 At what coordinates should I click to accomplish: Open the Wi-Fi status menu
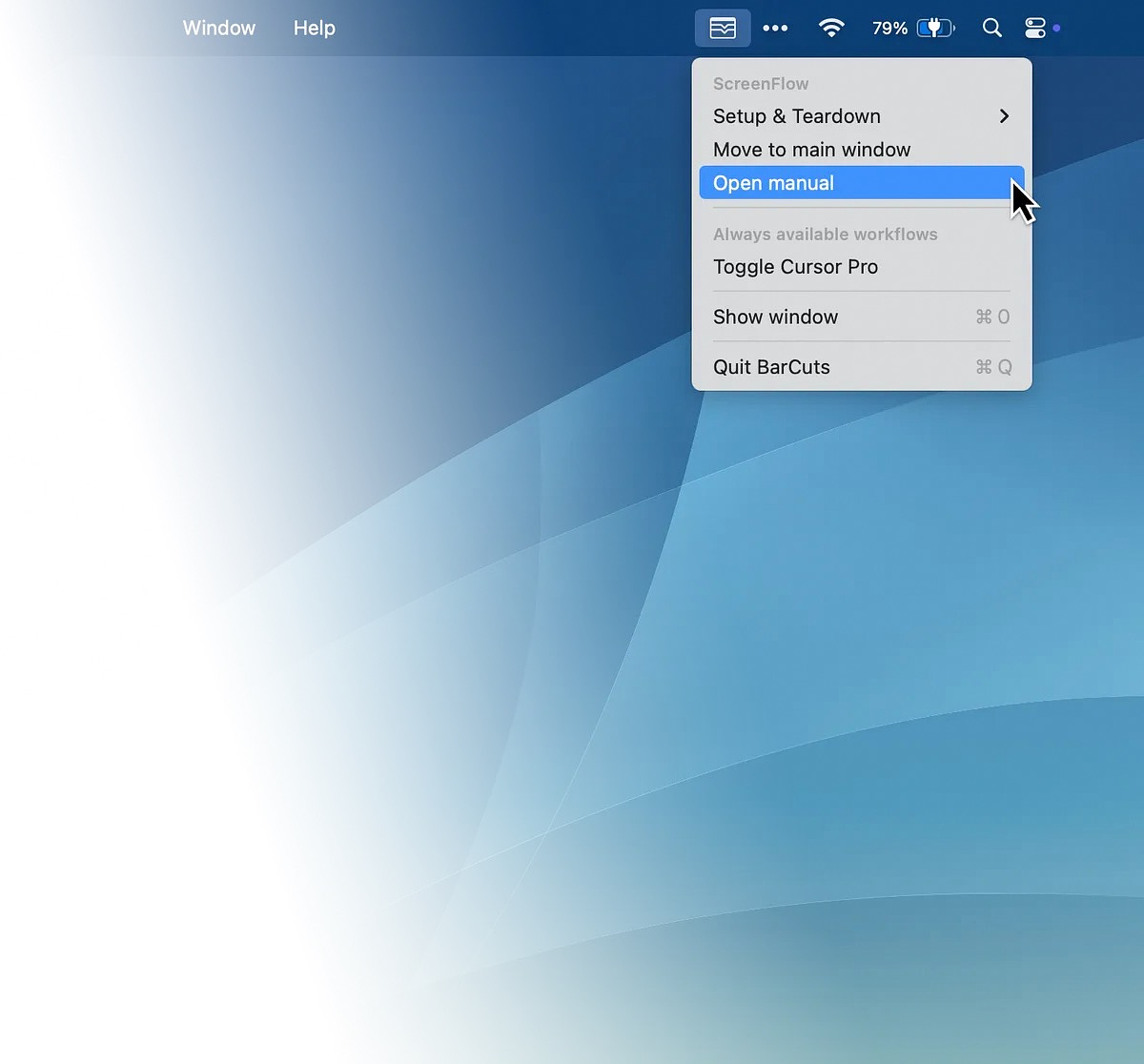[831, 29]
